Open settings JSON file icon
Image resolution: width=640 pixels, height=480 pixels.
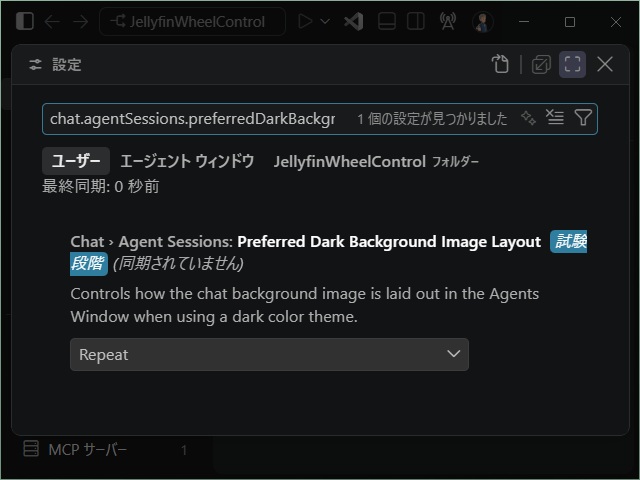point(500,64)
